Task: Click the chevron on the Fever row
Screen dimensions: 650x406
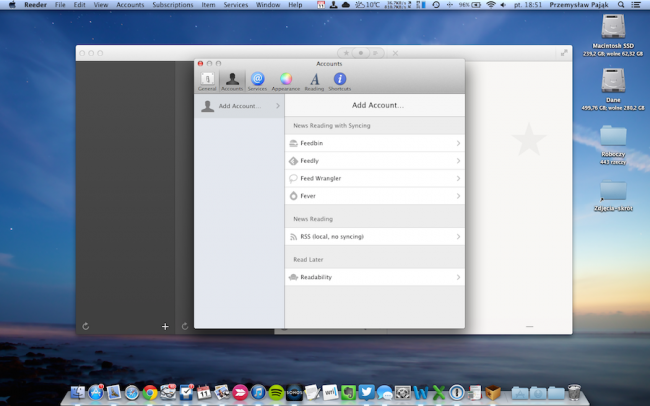Action: click(458, 196)
